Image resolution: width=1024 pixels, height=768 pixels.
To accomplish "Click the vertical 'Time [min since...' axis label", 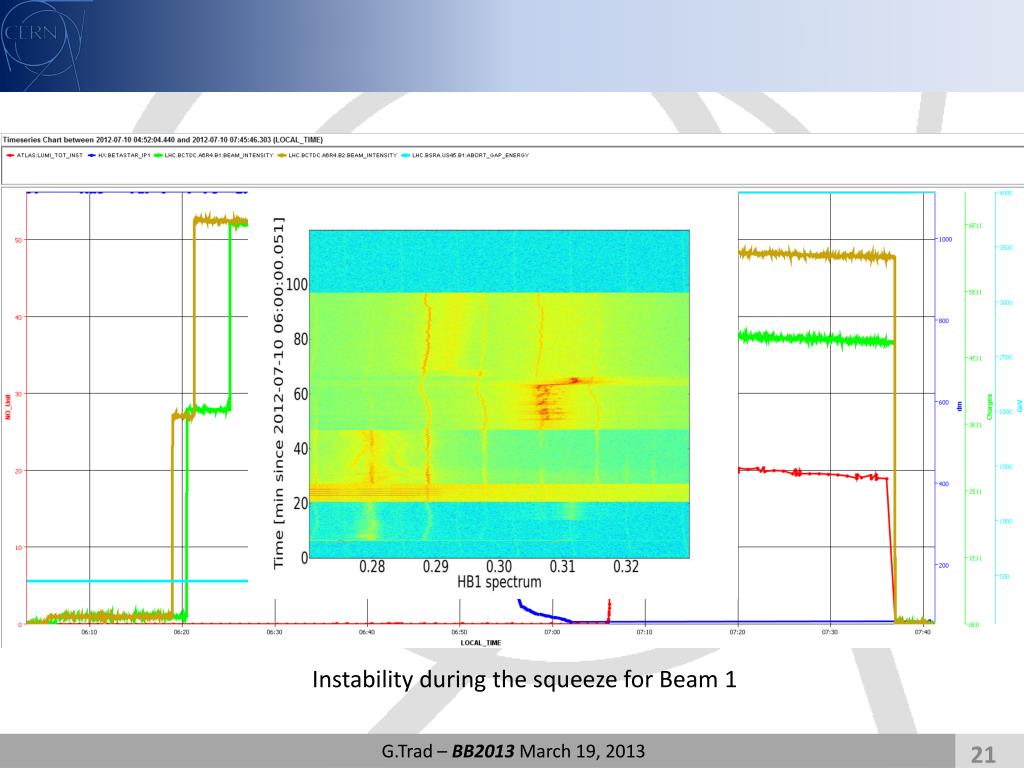I will 279,393.
